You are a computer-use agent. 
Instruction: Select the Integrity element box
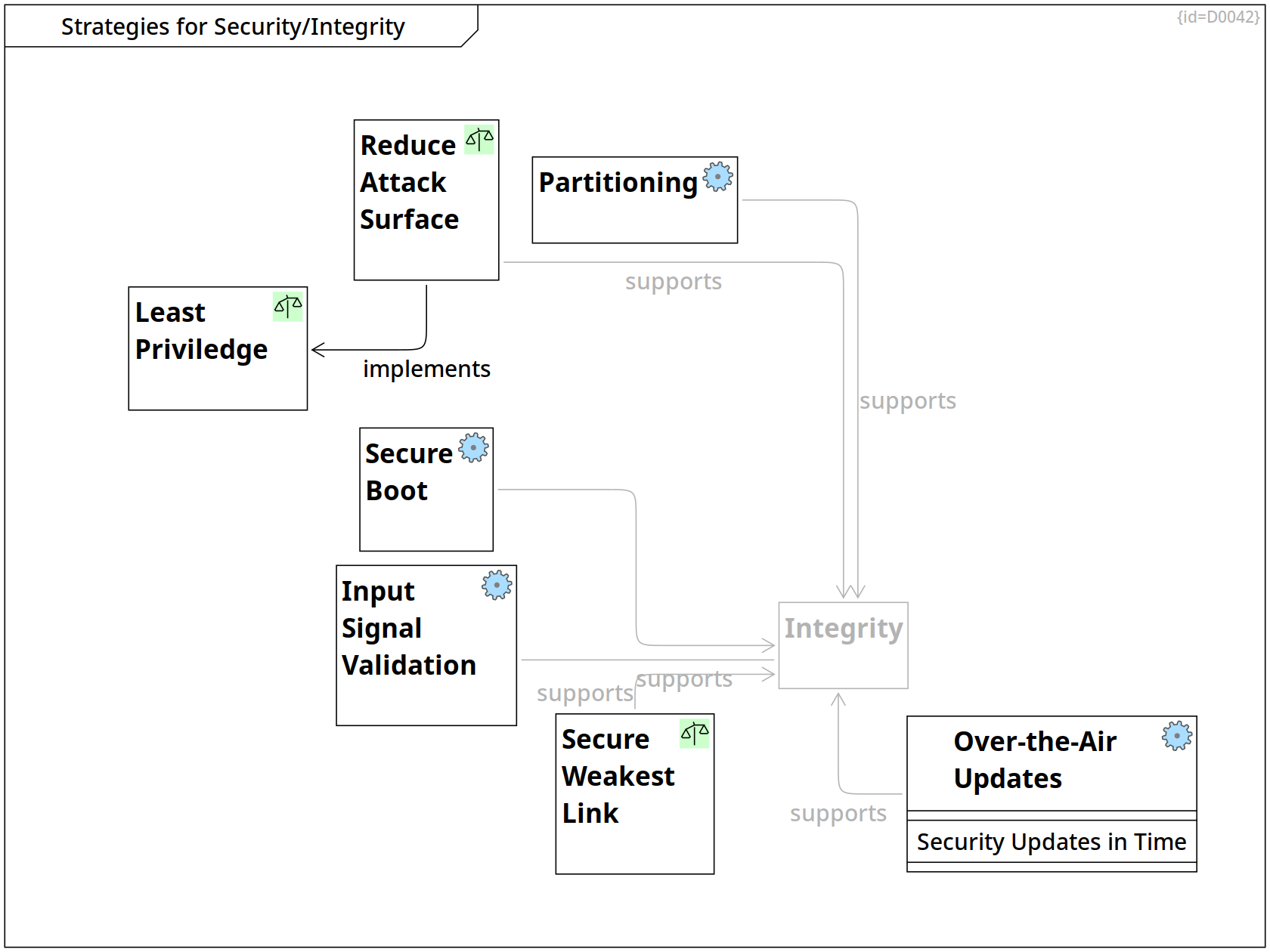[x=843, y=645]
